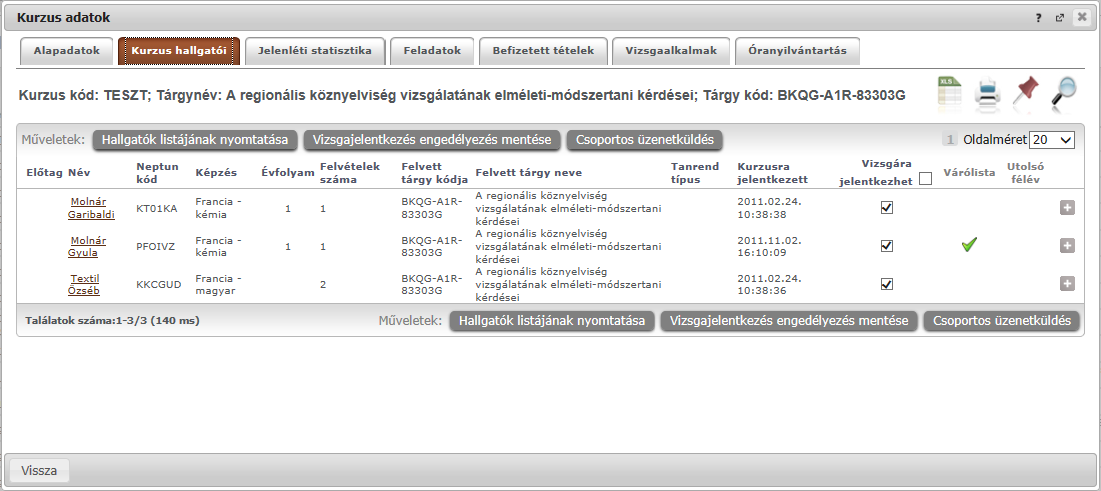Expand row options for Molnár Garibaldi
This screenshot has width=1101, height=491.
click(x=1067, y=207)
